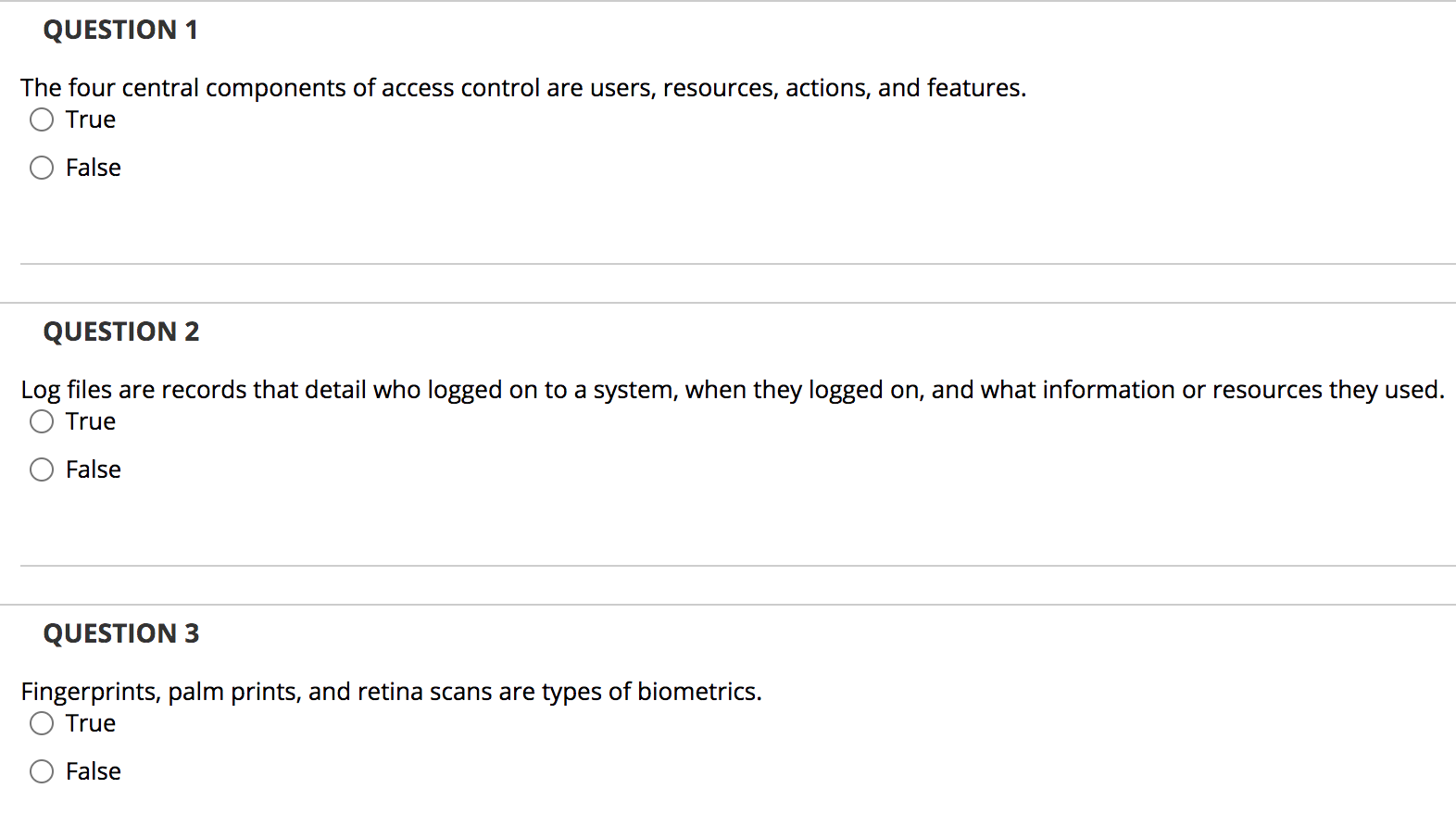Image resolution: width=1456 pixels, height=826 pixels.
Task: Click the 'True' label text under Question 3
Action: click(91, 723)
